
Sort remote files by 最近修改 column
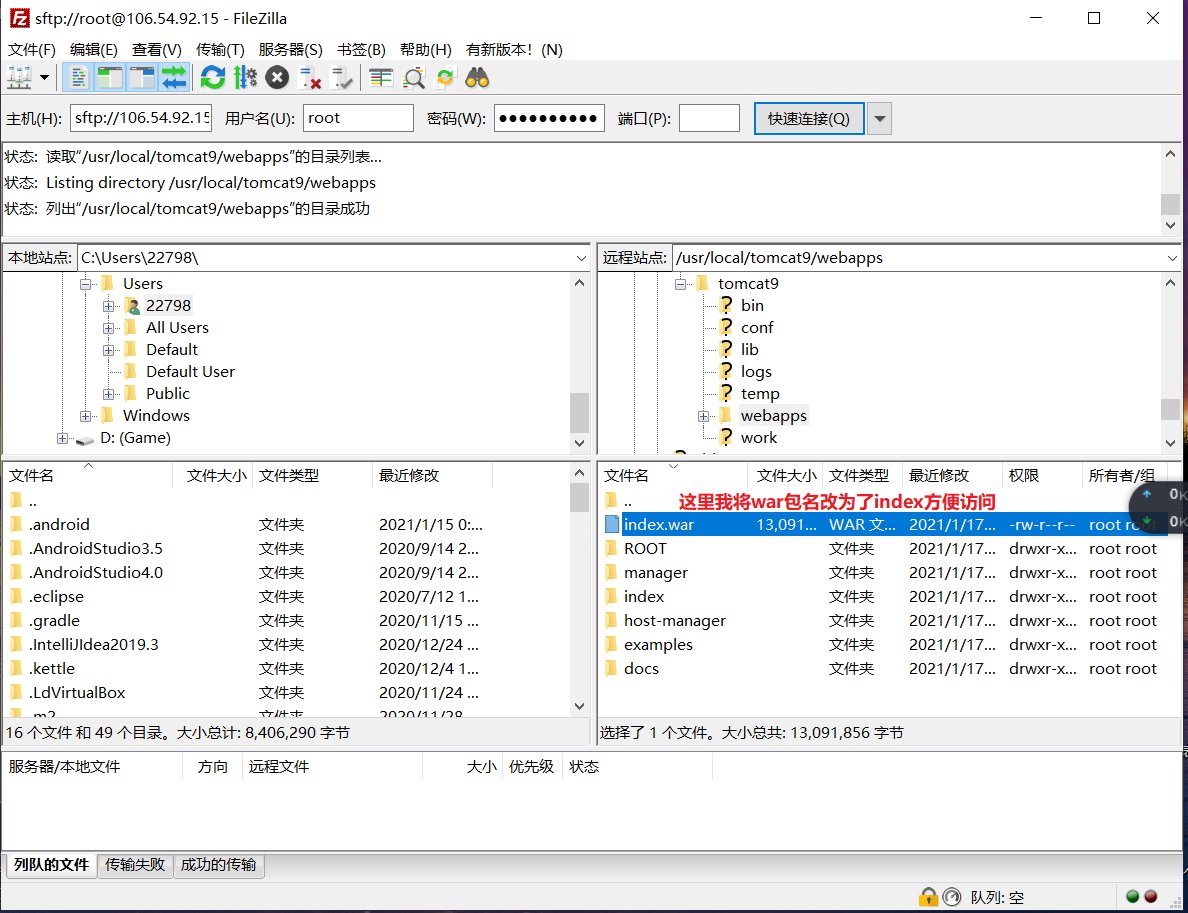[952, 476]
